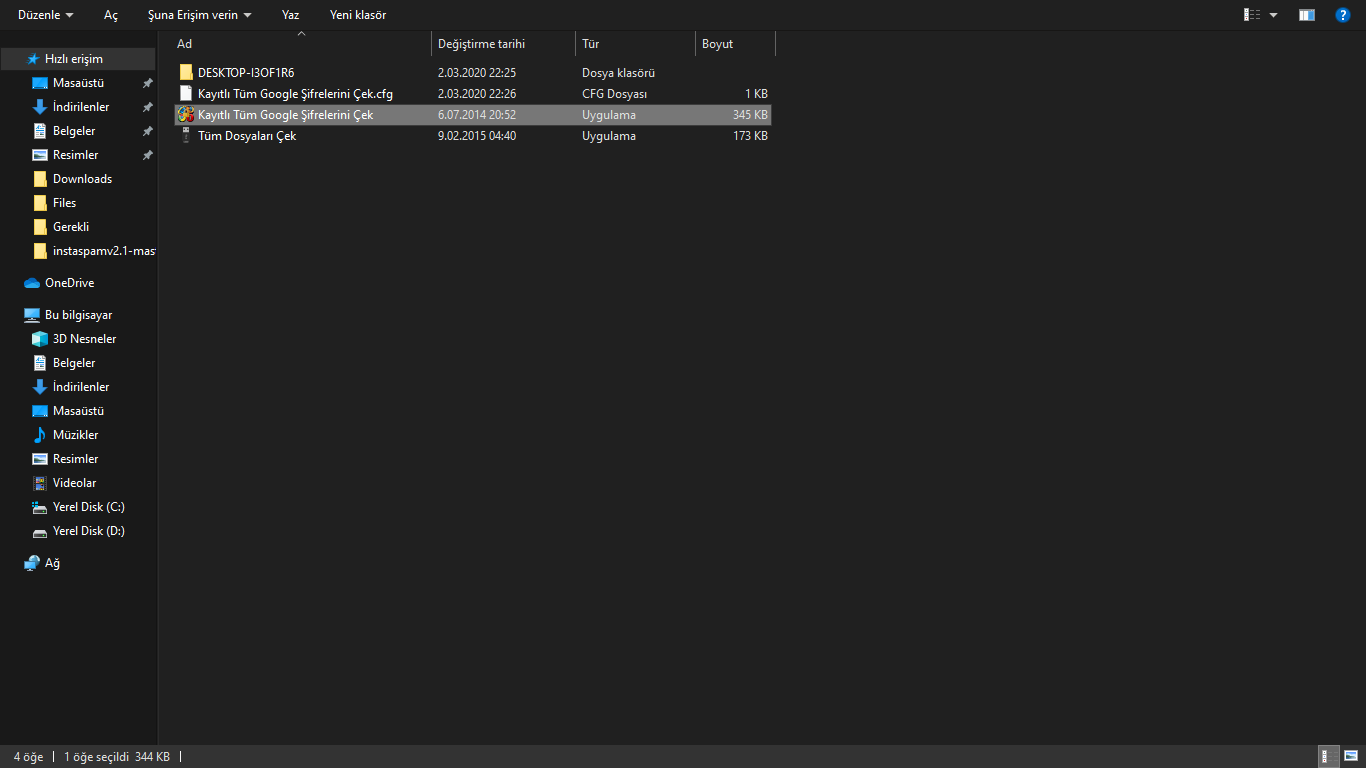This screenshot has height=768, width=1366.
Task: Select the Gerekli folder icon
Action: click(x=40, y=227)
